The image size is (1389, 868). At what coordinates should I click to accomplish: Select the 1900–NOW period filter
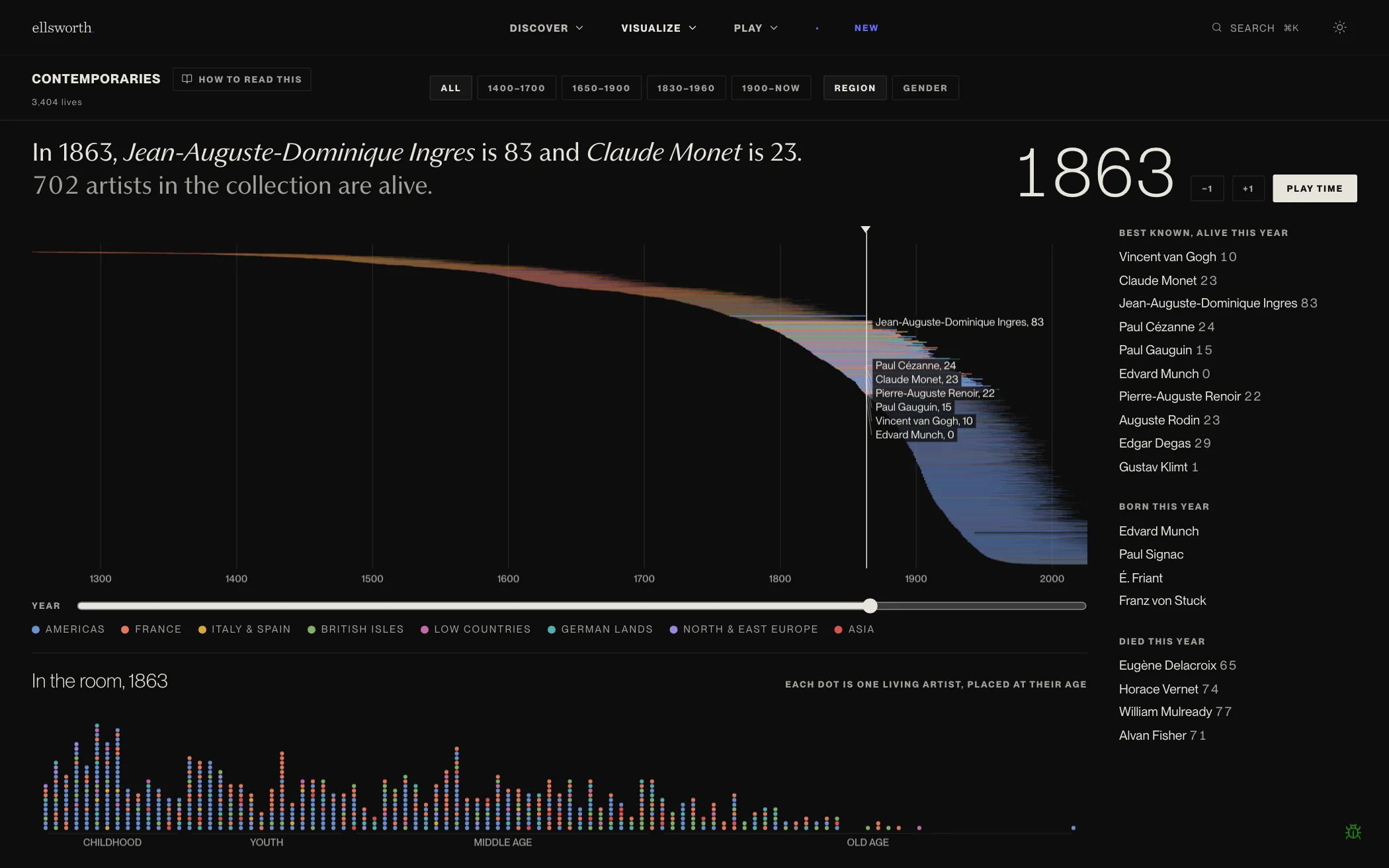pos(771,88)
